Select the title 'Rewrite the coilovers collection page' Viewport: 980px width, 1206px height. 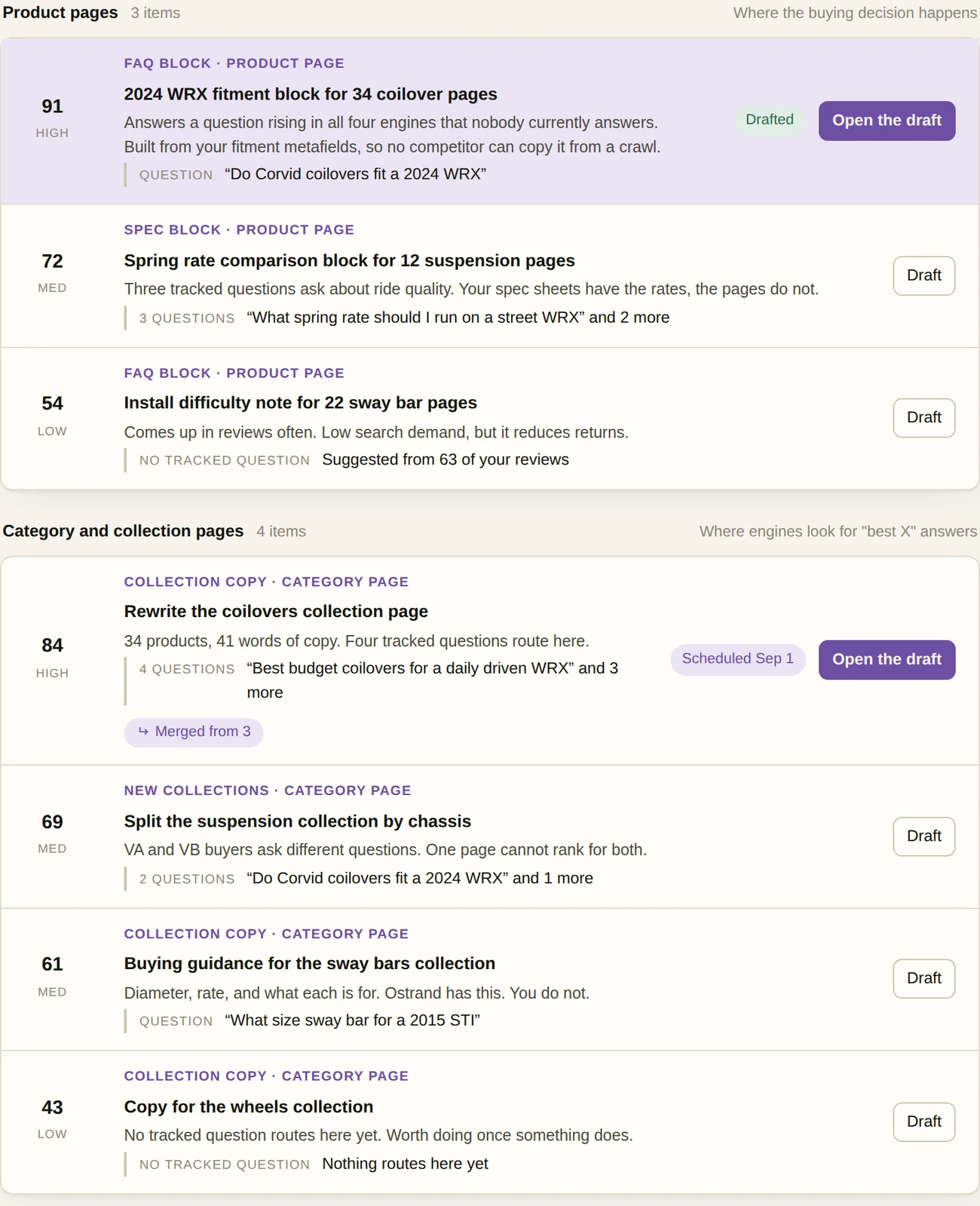tap(276, 611)
